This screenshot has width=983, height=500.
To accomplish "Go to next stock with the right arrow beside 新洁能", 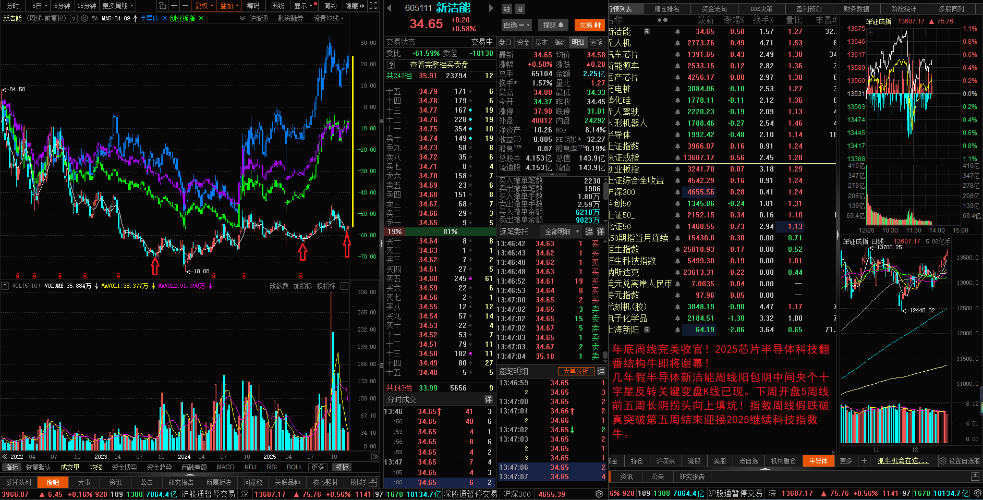I will coord(491,8).
